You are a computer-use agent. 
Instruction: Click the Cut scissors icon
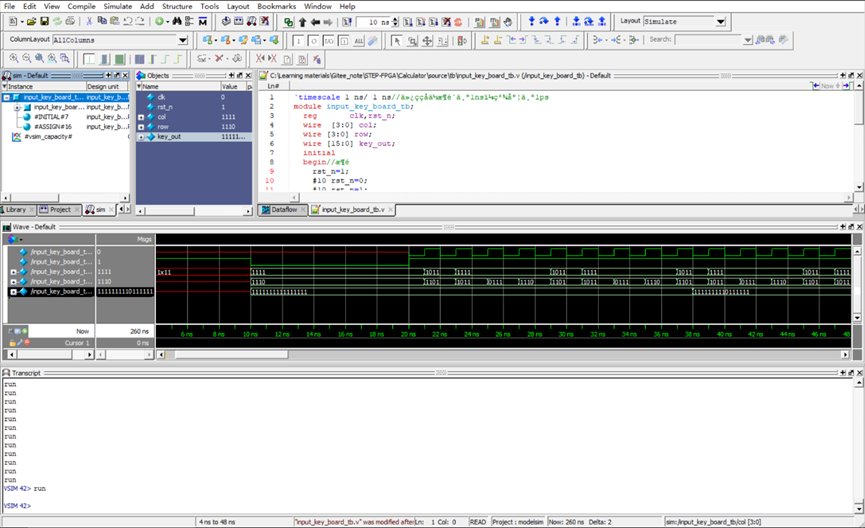tap(89, 22)
